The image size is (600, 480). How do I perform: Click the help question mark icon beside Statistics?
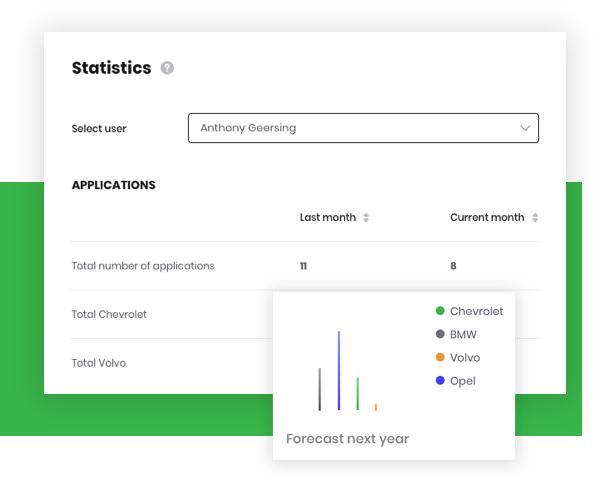pos(167,68)
